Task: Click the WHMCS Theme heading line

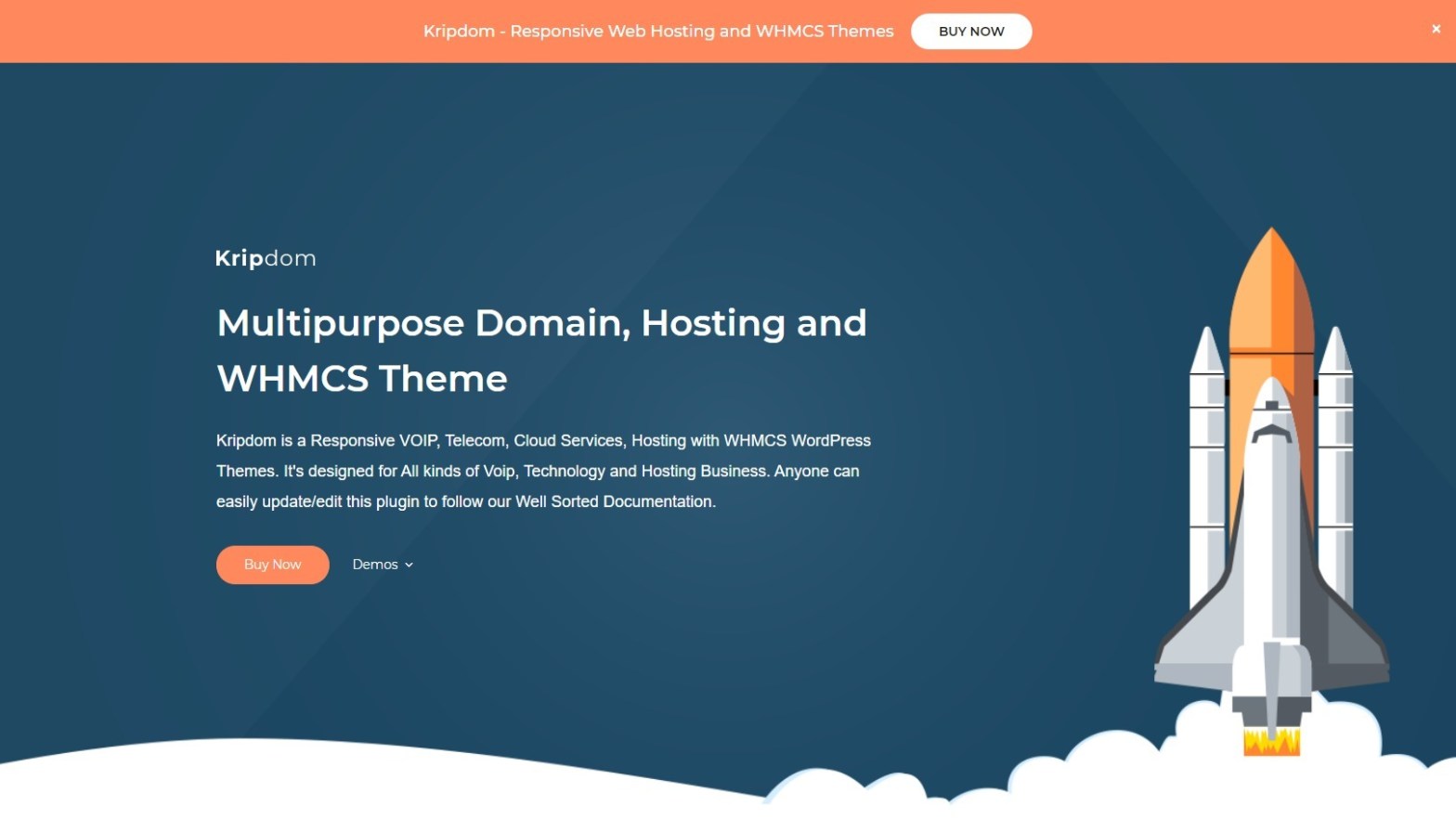Action: [362, 379]
